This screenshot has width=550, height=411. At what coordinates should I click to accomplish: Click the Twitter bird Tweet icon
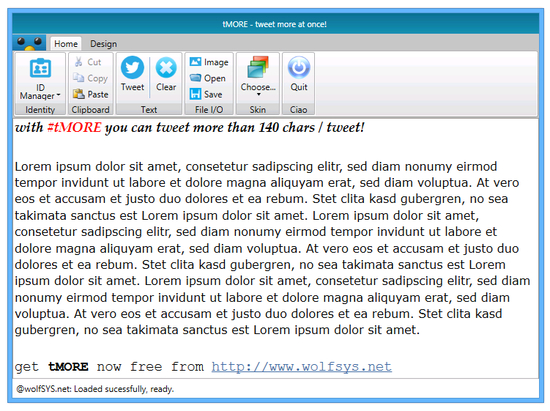132,67
